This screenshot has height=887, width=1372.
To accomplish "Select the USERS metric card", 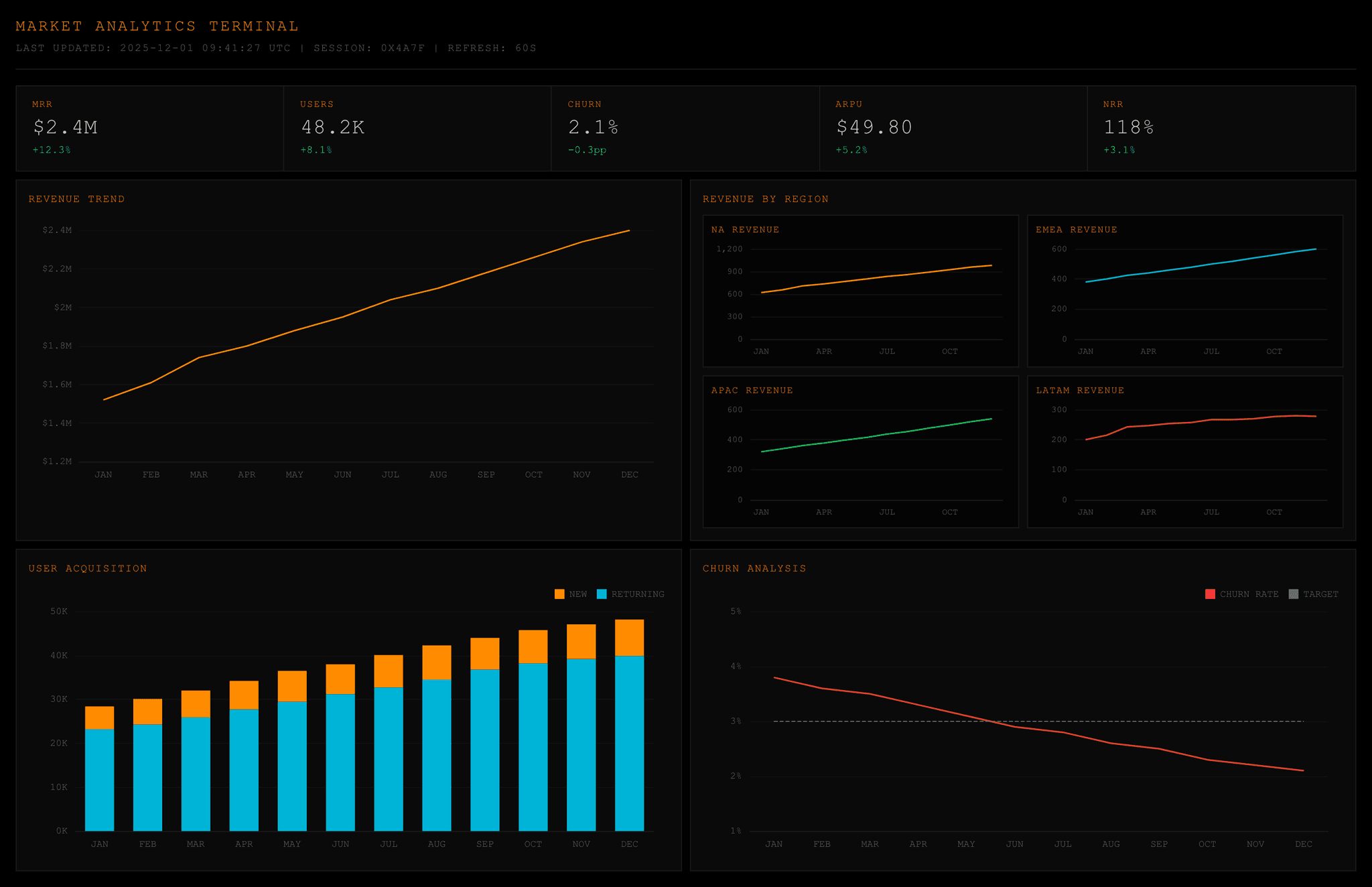I will coord(417,128).
